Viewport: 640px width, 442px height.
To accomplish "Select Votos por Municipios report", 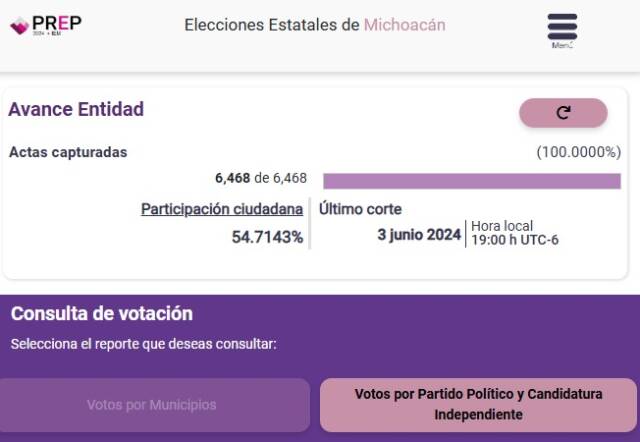I will coord(152,405).
